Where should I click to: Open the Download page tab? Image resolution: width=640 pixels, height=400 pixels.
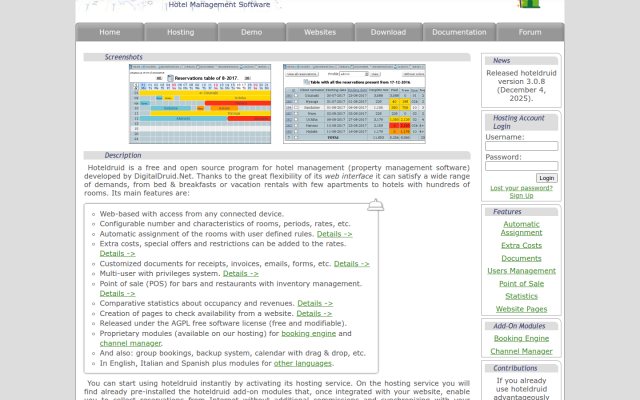point(388,32)
